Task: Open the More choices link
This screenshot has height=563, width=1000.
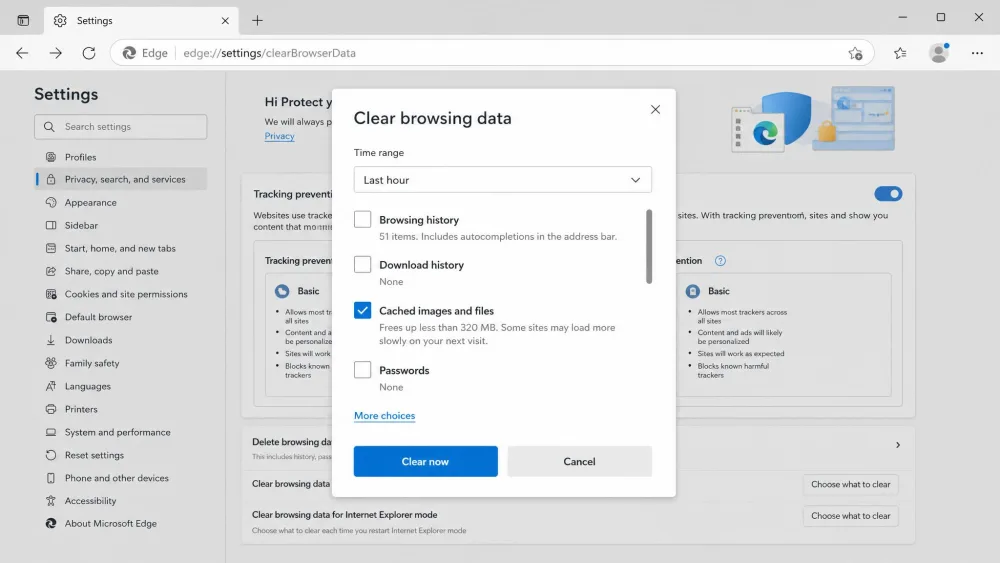Action: (385, 415)
